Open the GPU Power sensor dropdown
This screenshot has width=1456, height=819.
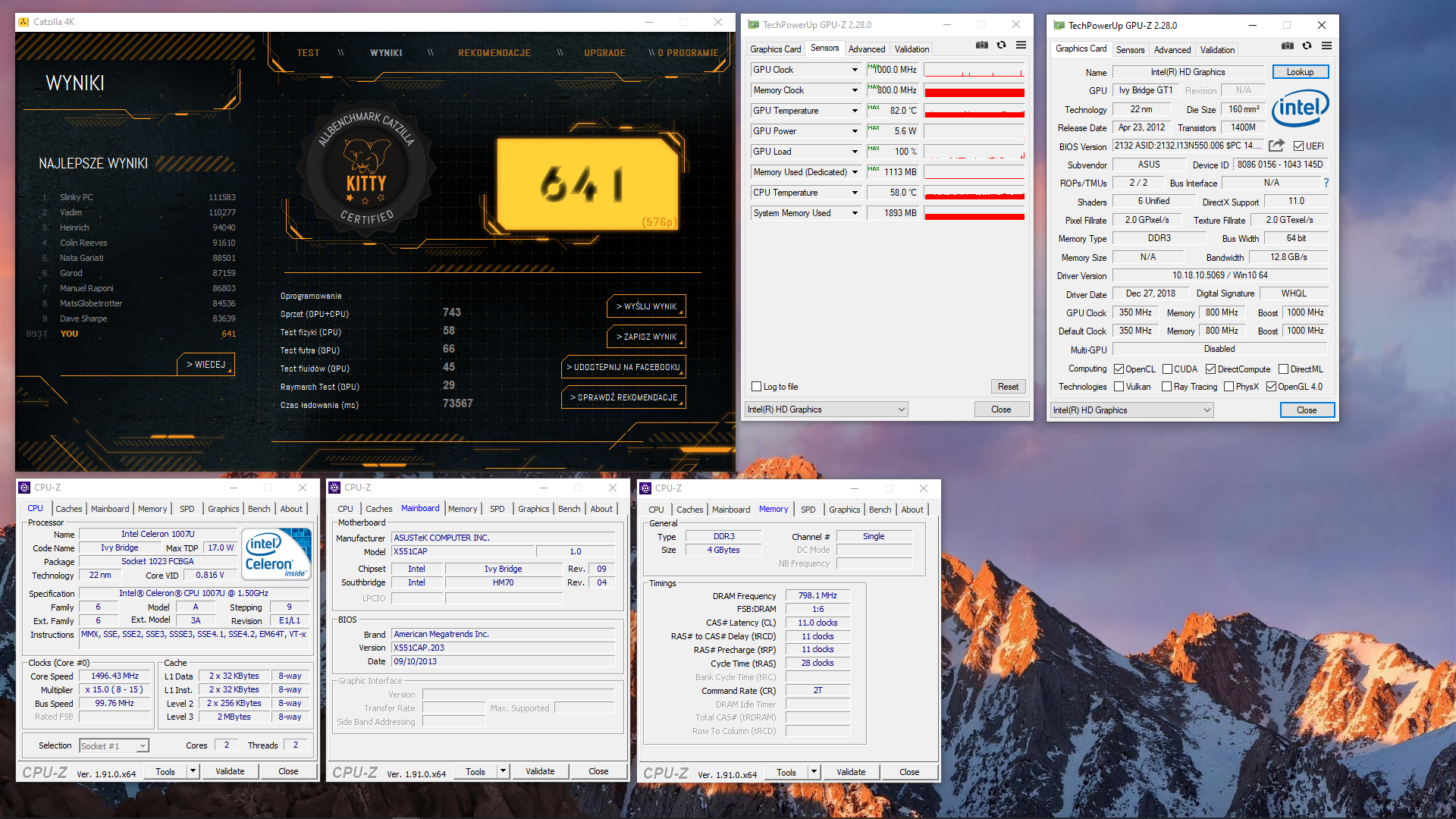(x=855, y=131)
